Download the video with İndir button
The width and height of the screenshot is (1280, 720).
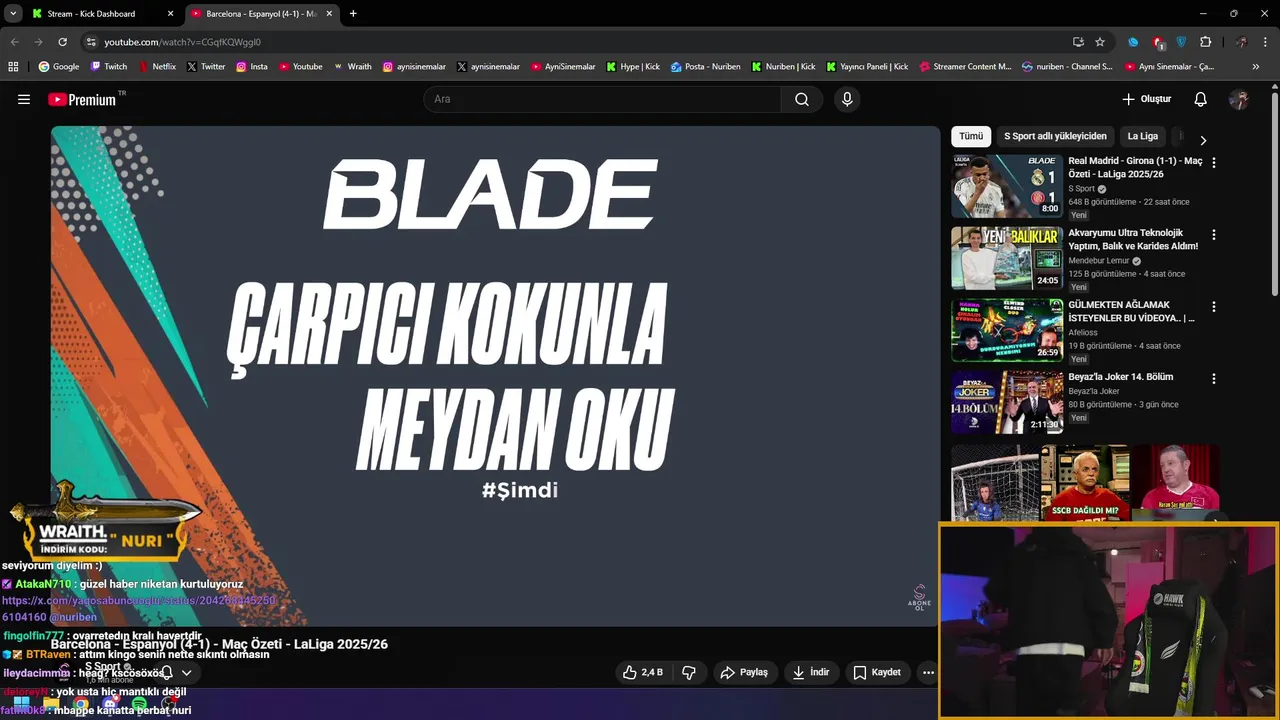(x=810, y=672)
